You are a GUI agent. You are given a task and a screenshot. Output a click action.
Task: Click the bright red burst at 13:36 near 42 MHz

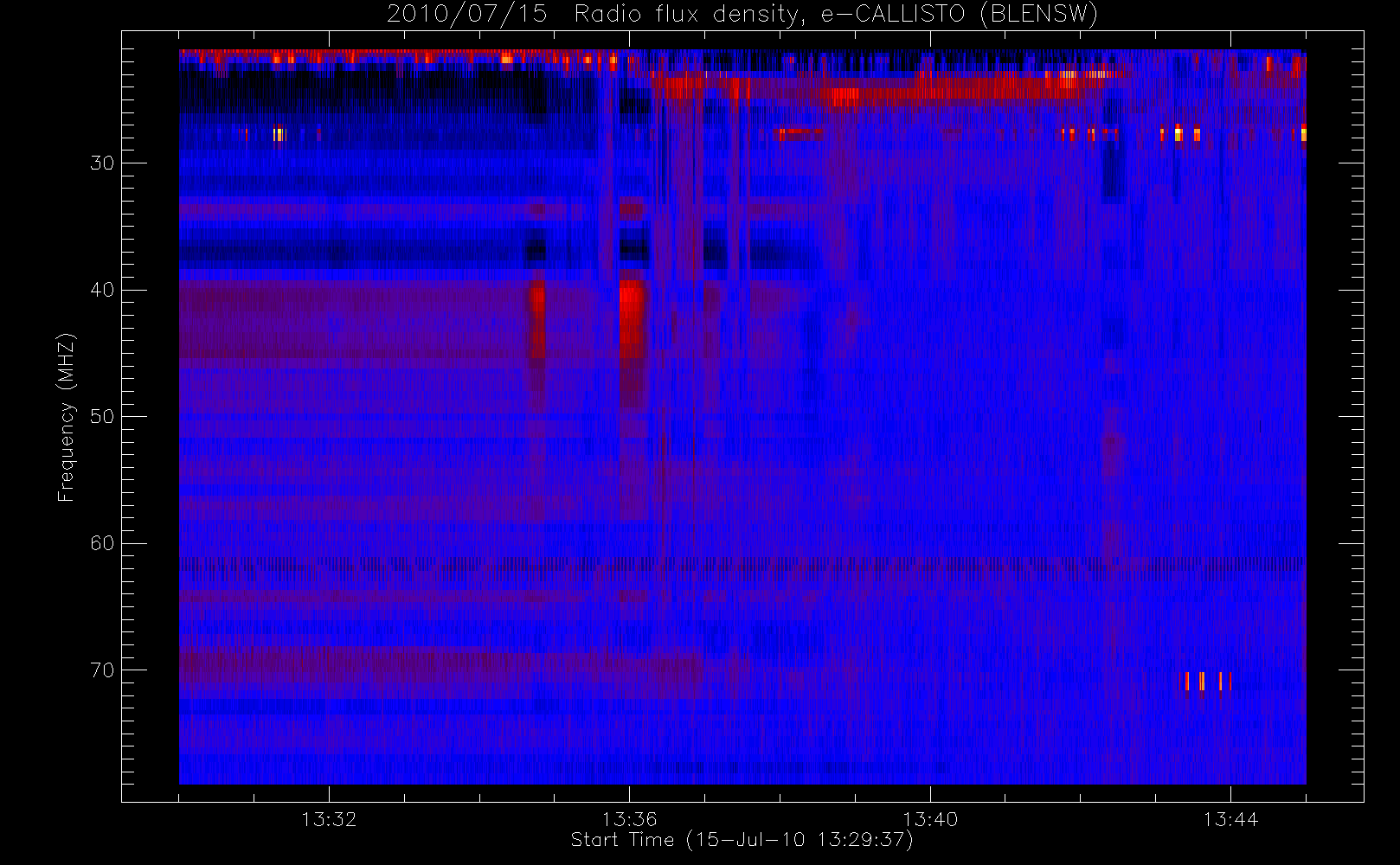(x=633, y=318)
